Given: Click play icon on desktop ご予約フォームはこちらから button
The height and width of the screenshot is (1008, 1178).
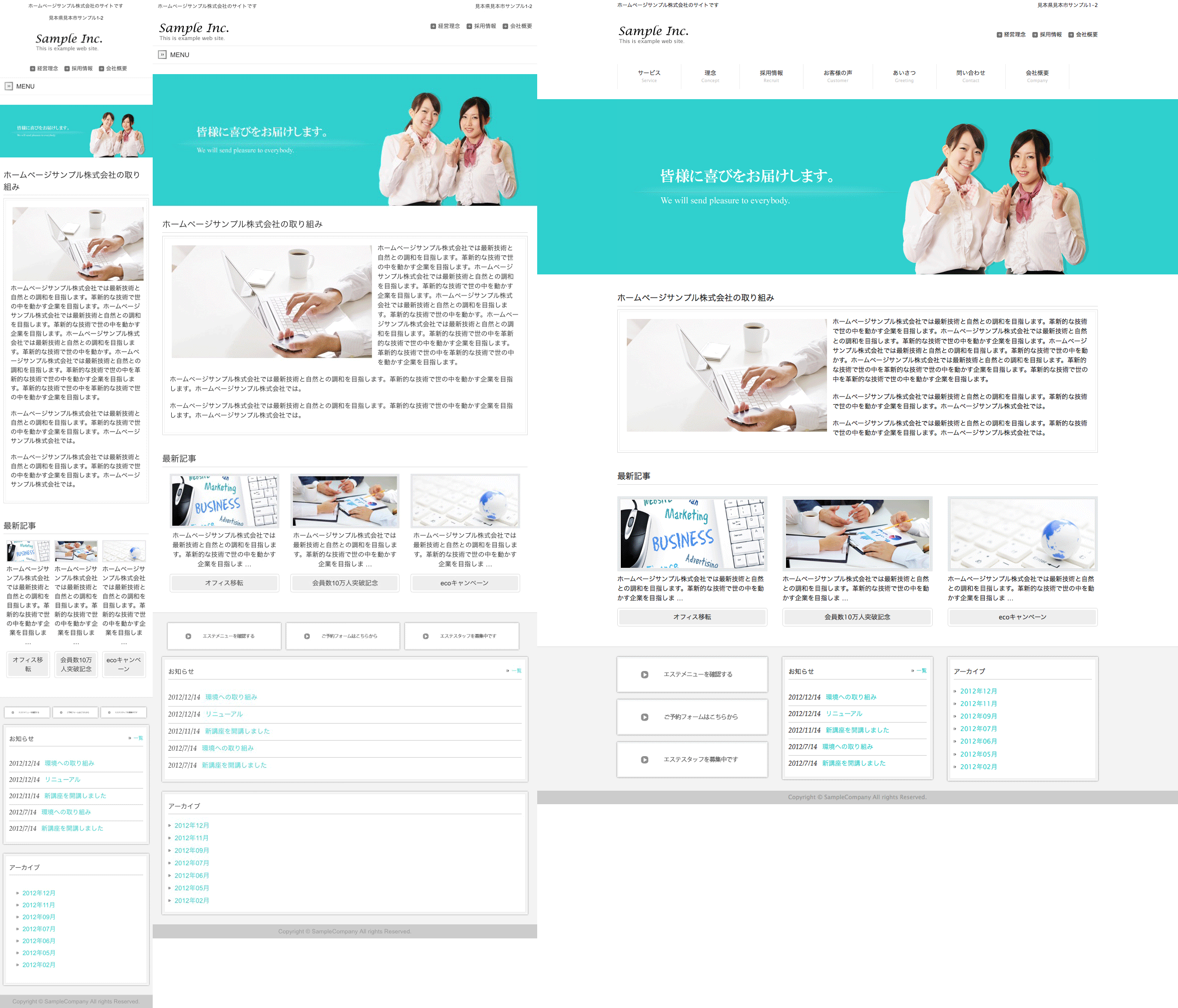Looking at the screenshot, I should coord(645,718).
